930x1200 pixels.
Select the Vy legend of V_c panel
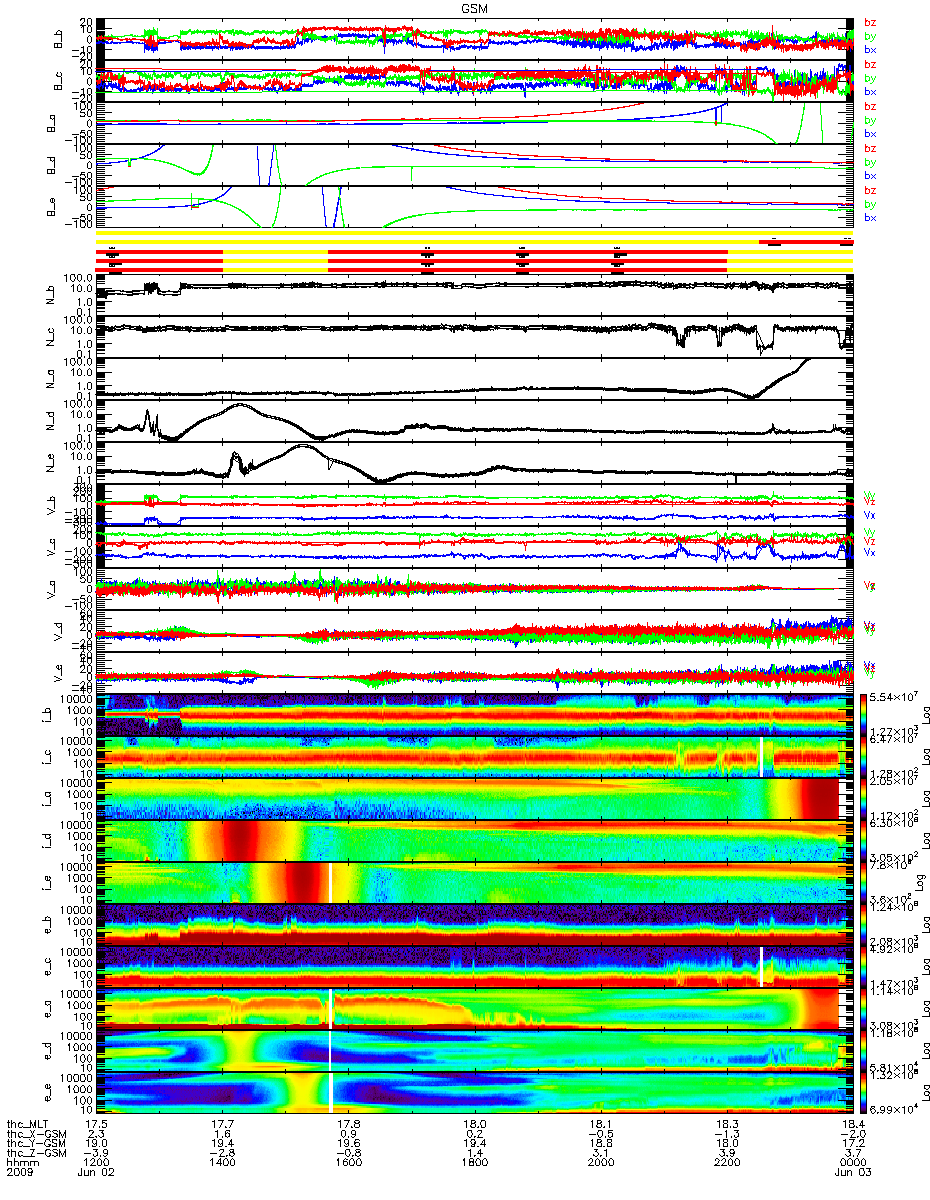pyautogui.click(x=870, y=532)
